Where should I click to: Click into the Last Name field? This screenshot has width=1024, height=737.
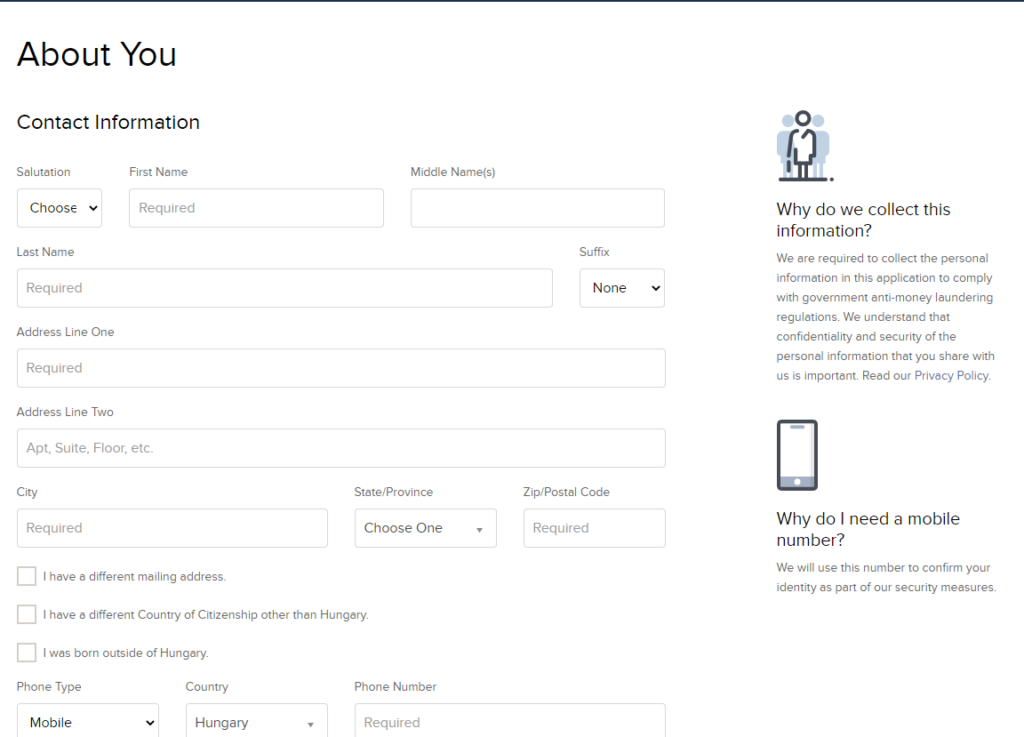point(284,288)
